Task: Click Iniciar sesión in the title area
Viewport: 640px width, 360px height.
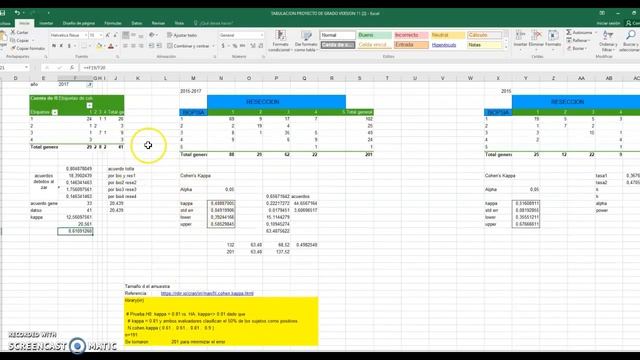Action: tap(608, 24)
